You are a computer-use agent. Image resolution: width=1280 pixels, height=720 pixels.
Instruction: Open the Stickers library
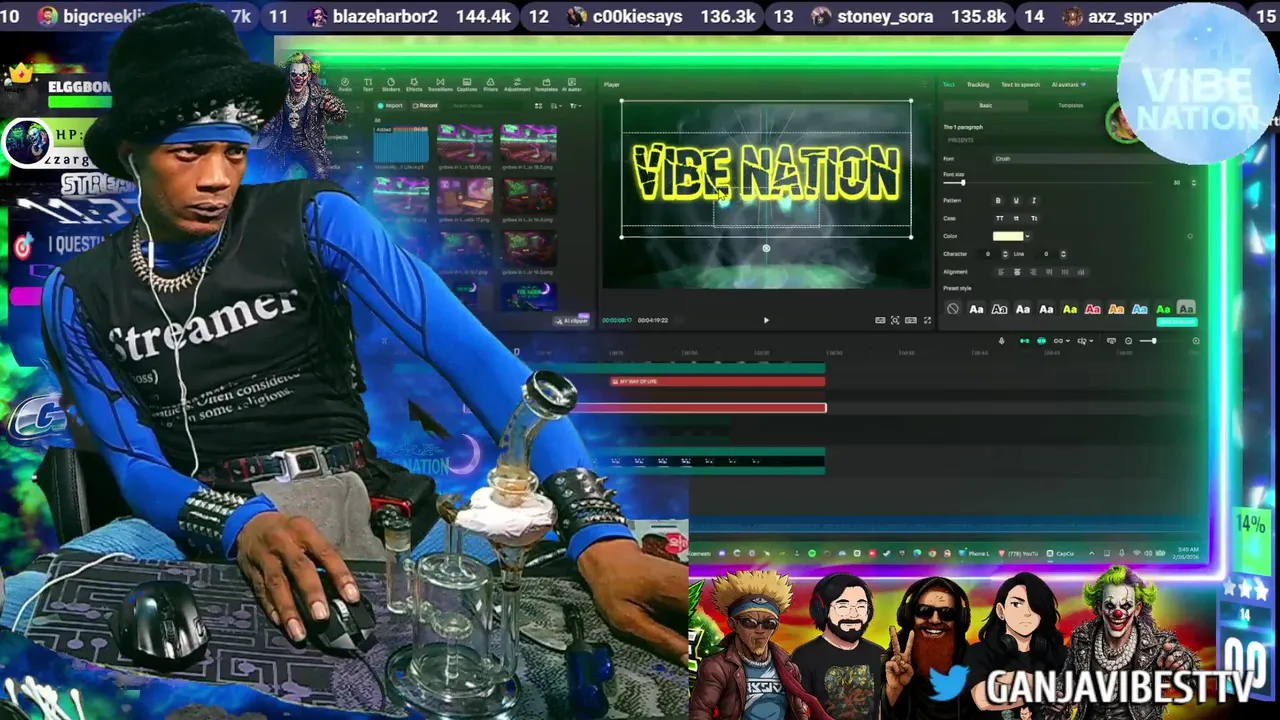(x=391, y=86)
